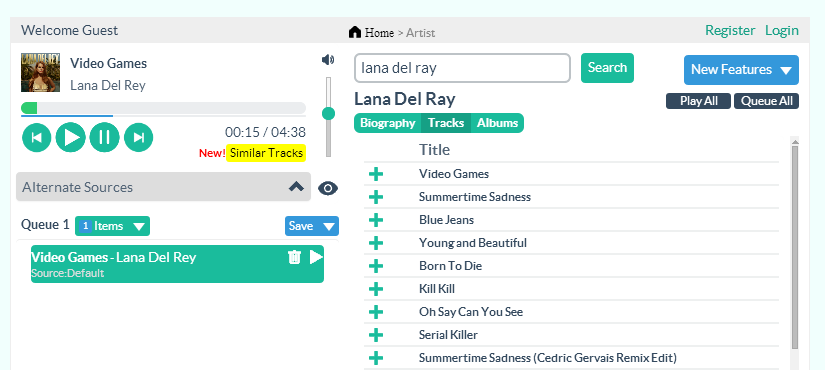
Task: Add Young and Beautiful with plus icon
Action: (376, 243)
